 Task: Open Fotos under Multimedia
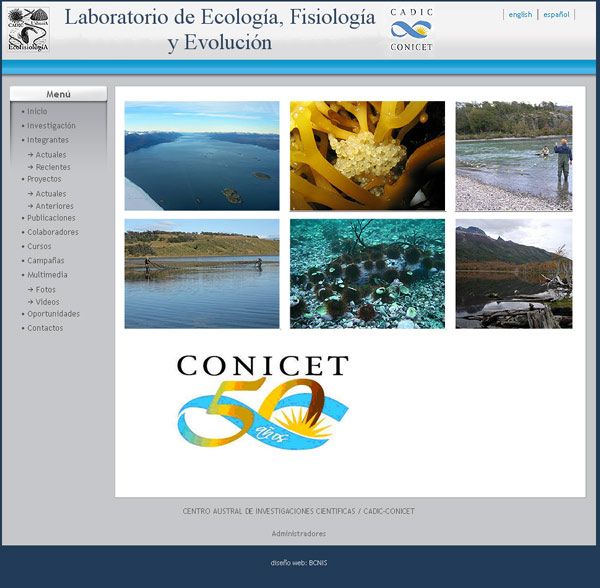point(45,290)
